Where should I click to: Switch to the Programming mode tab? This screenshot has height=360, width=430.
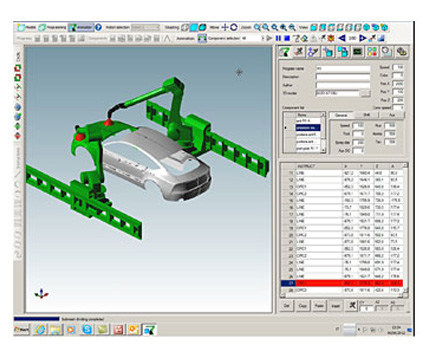[53, 27]
